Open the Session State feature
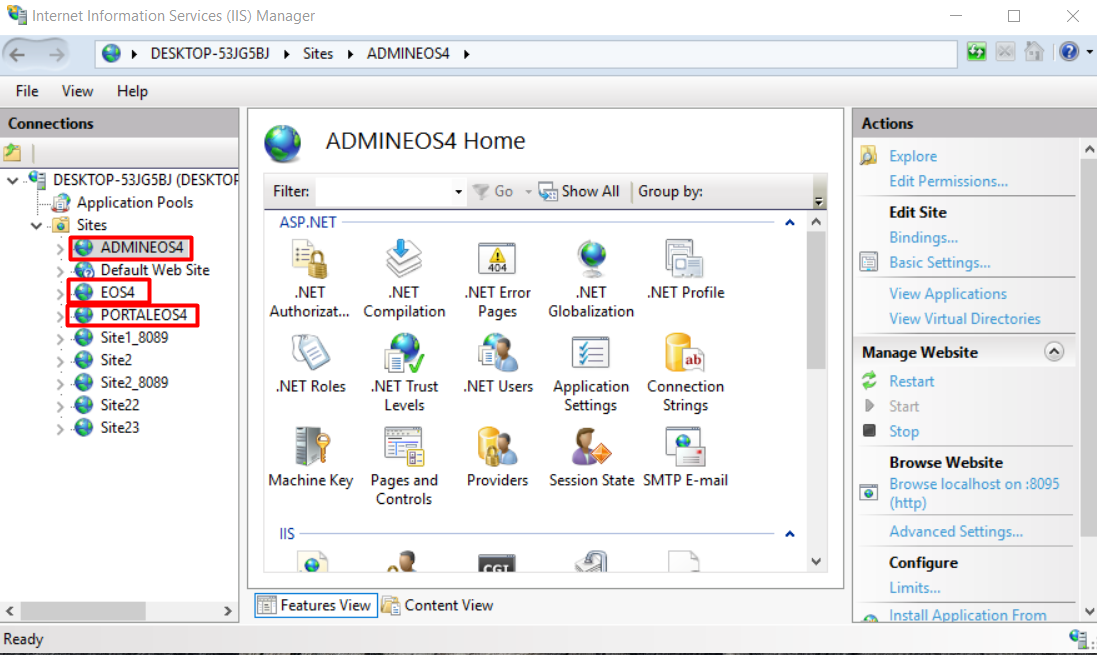Image resolution: width=1097 pixels, height=655 pixels. pyautogui.click(x=591, y=458)
